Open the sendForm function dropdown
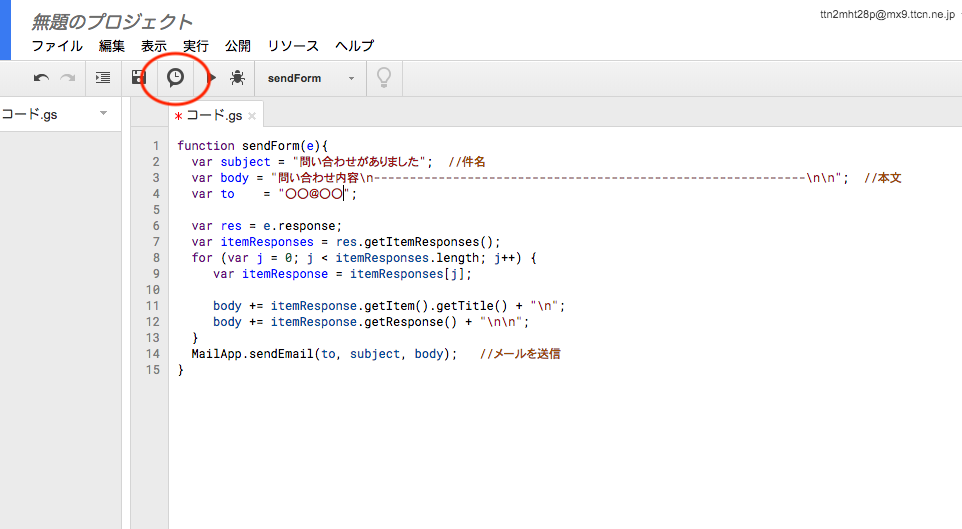962x529 pixels. pos(310,79)
